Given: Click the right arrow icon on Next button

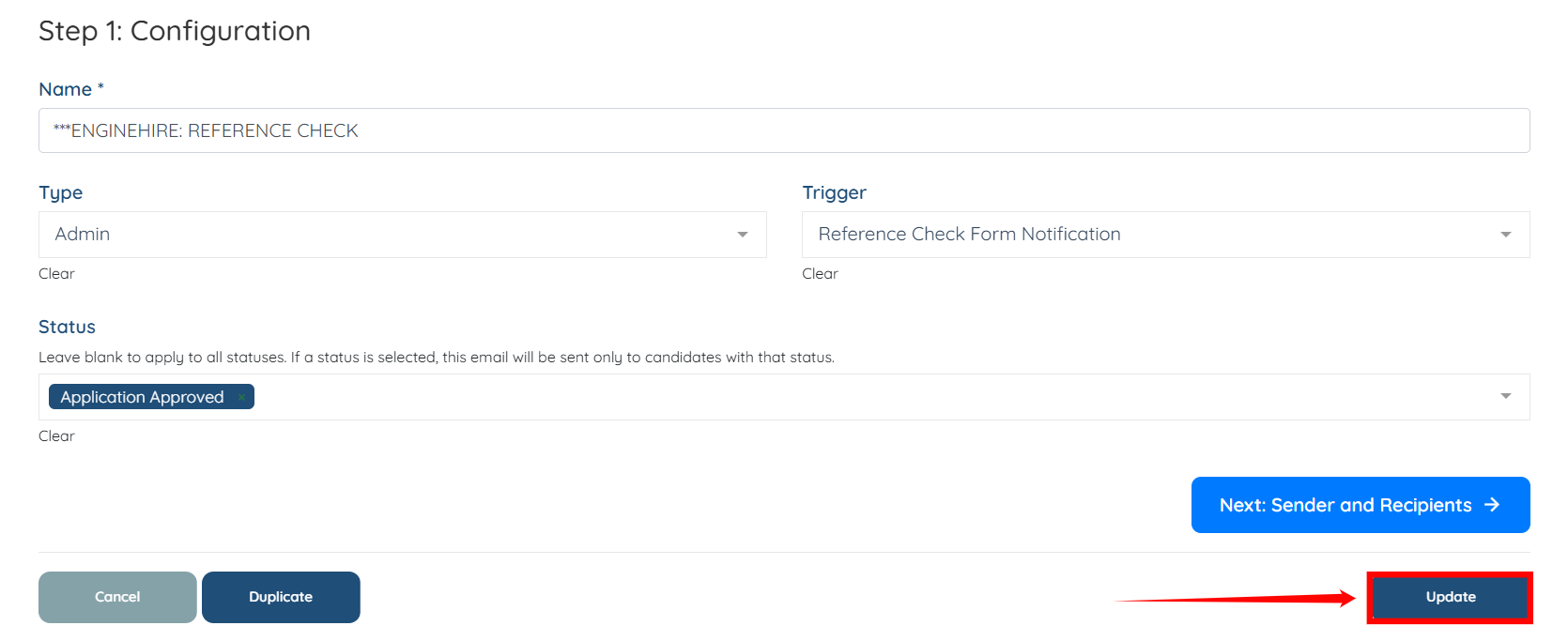Looking at the screenshot, I should tap(1492, 505).
